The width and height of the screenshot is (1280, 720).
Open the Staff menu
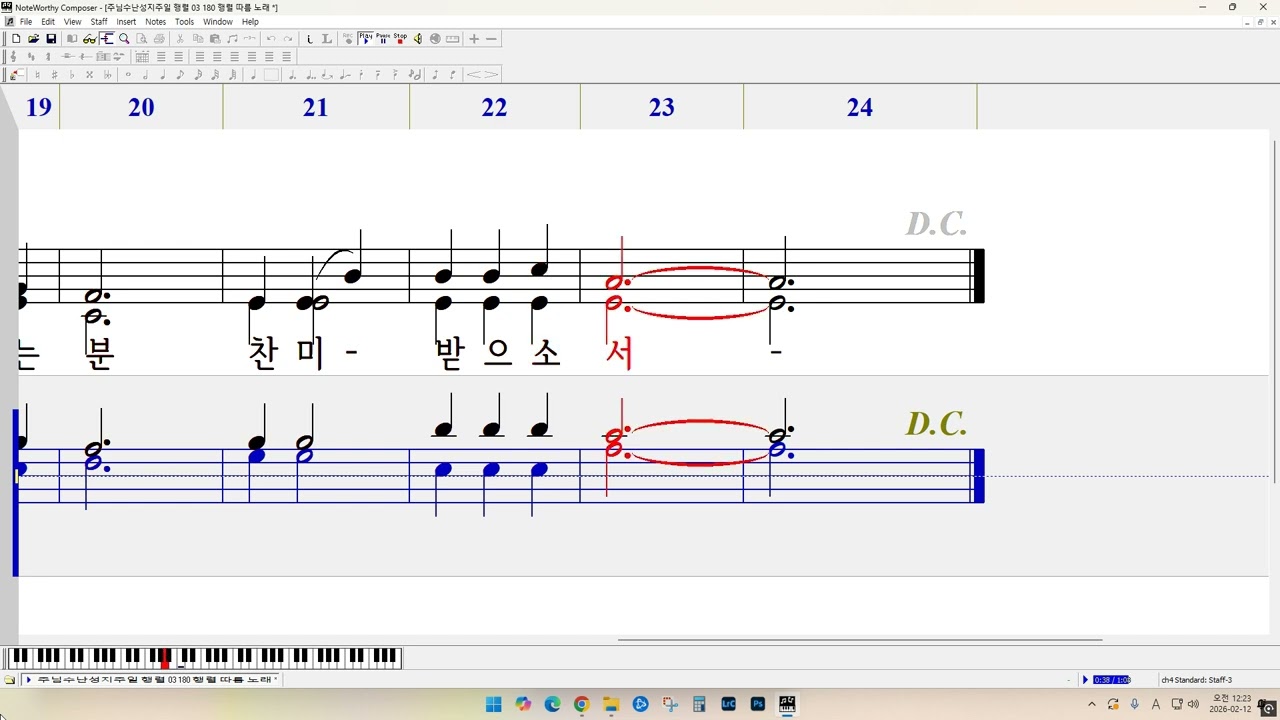[x=99, y=21]
